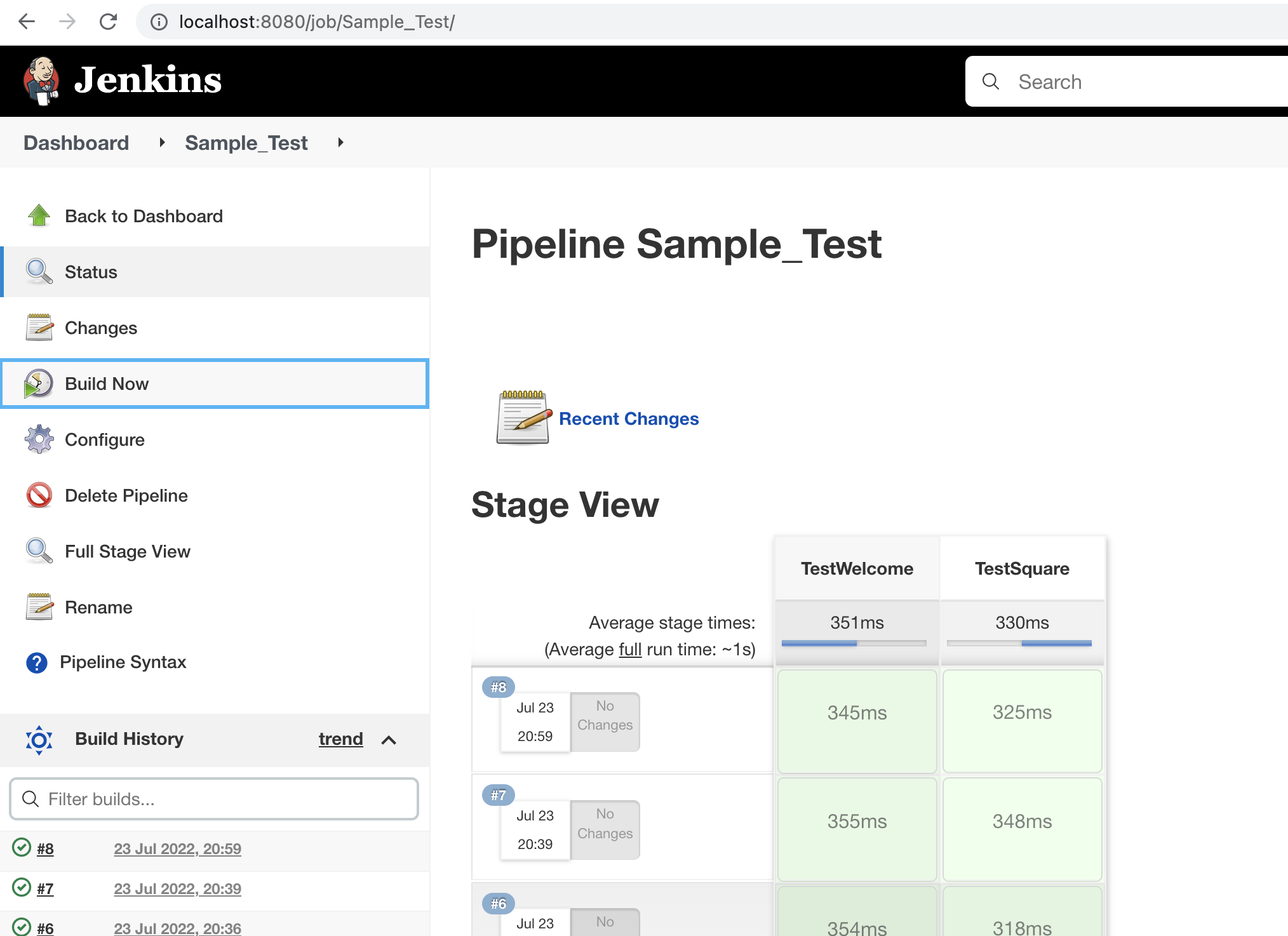Click the Build Now clock icon
Screen dimensions: 1288x936
39,384
